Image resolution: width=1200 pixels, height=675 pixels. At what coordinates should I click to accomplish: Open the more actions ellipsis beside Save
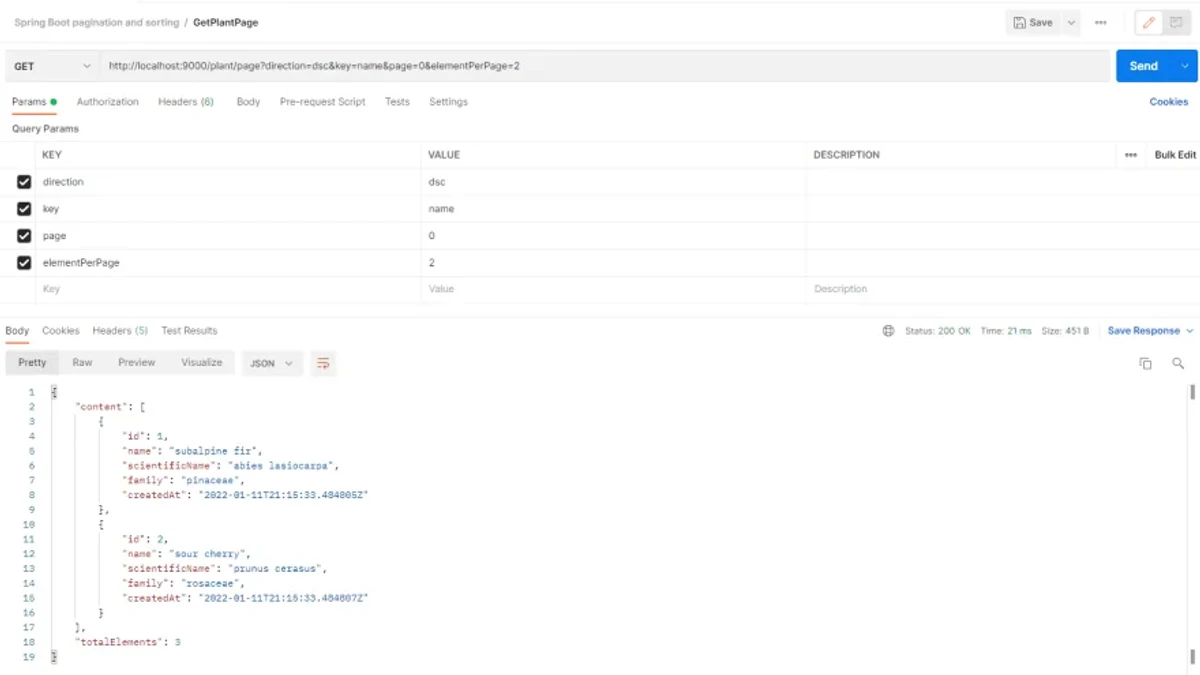pyautogui.click(x=1101, y=23)
